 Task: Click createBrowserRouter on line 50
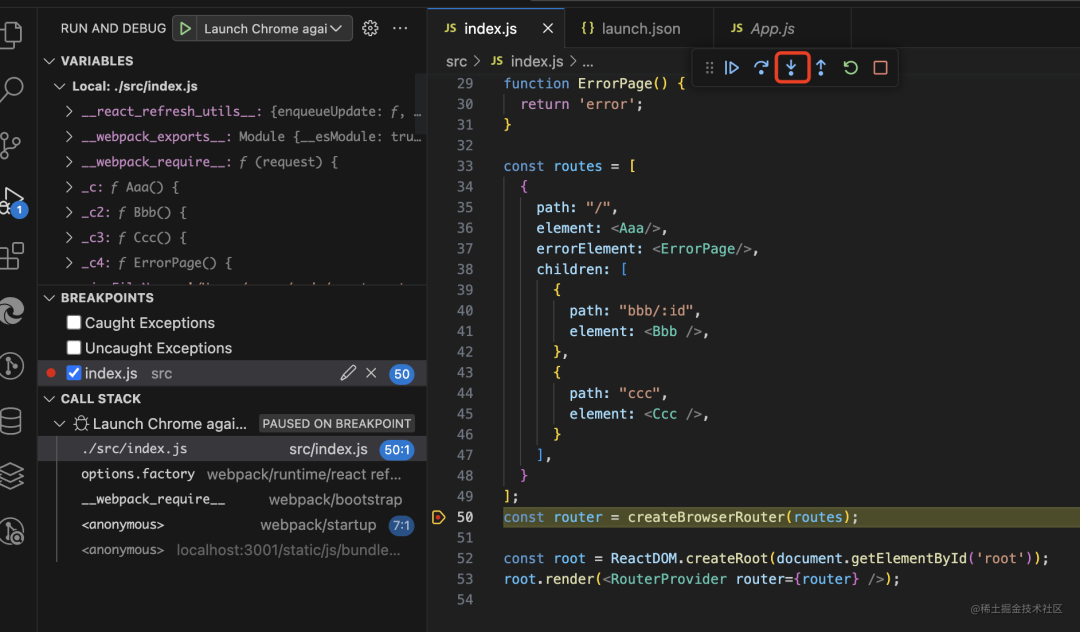(706, 517)
